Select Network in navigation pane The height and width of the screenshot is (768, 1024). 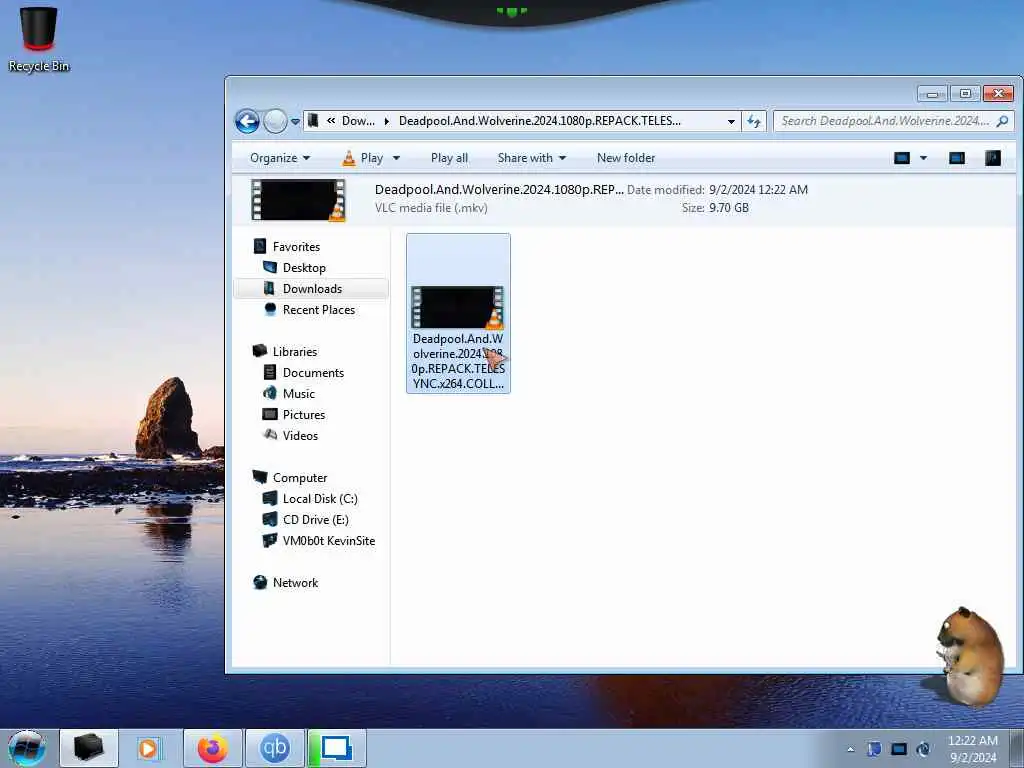(x=295, y=583)
